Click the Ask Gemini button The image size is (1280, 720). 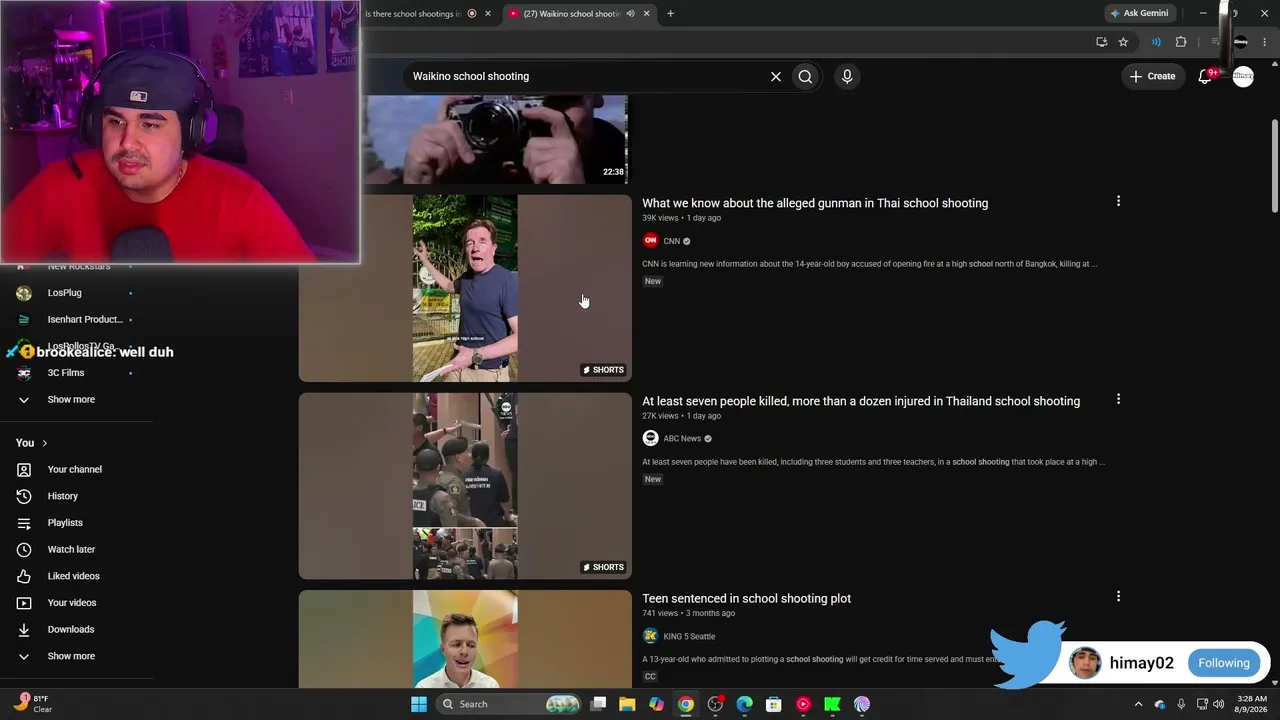coord(1140,13)
